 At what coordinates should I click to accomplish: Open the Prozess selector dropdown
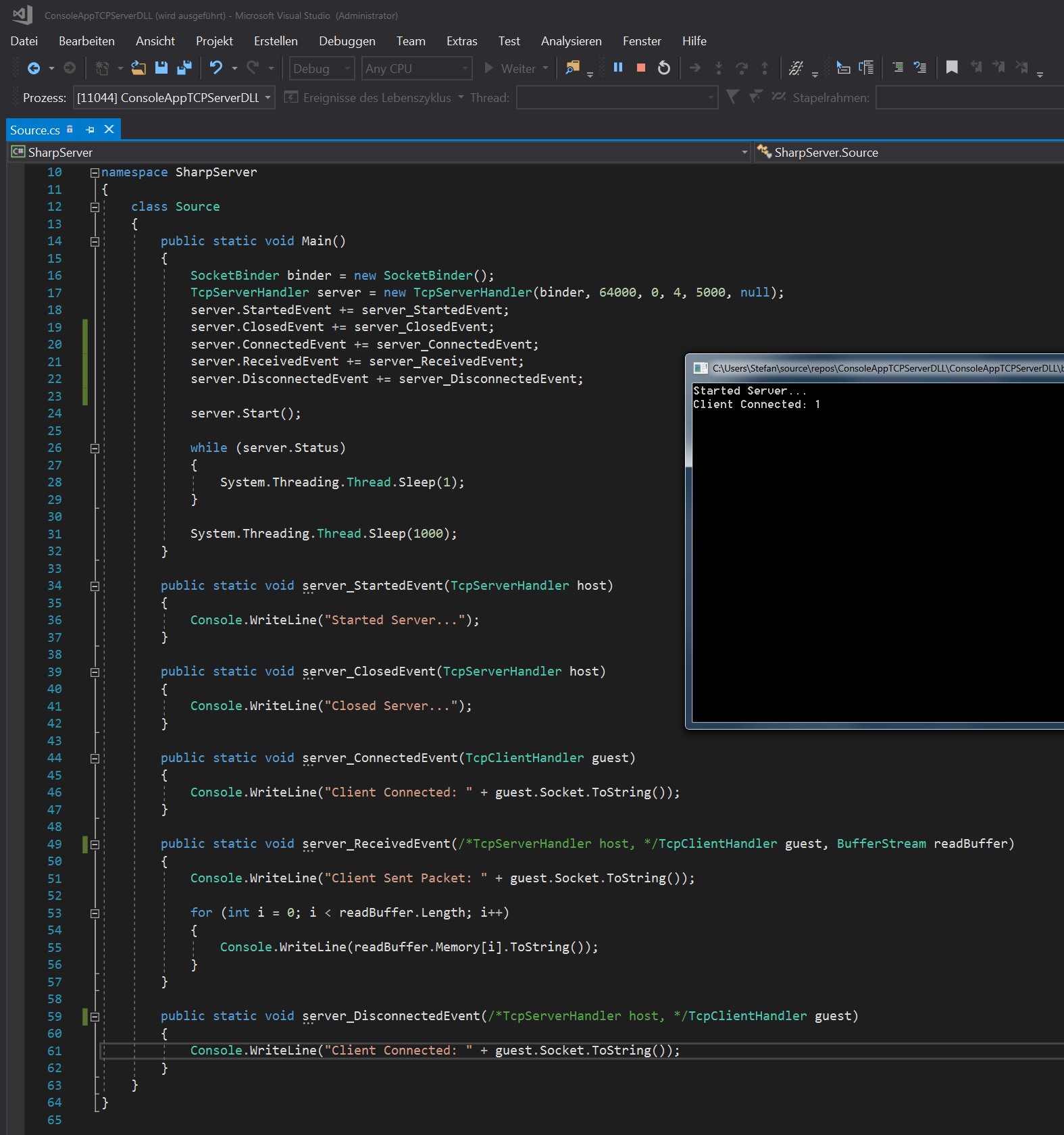(174, 97)
